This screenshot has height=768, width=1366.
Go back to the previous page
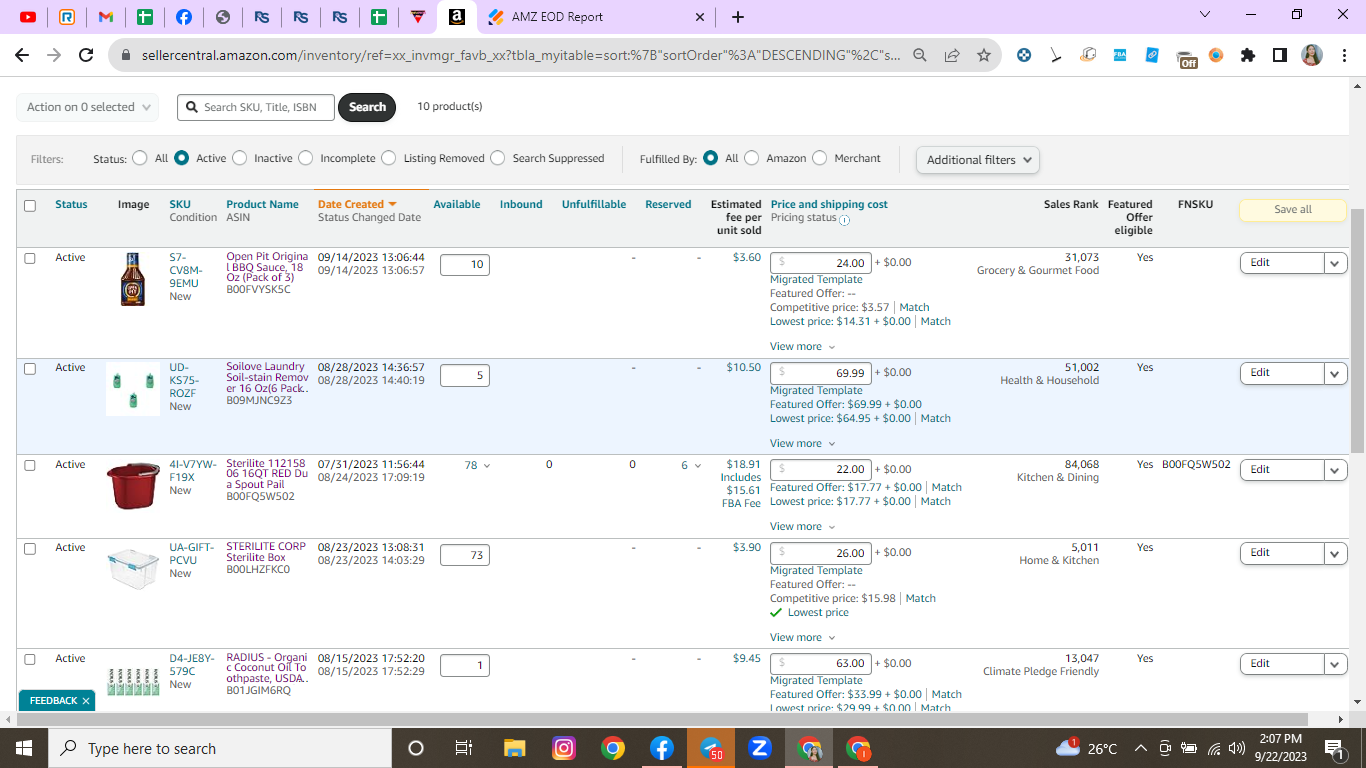(22, 56)
